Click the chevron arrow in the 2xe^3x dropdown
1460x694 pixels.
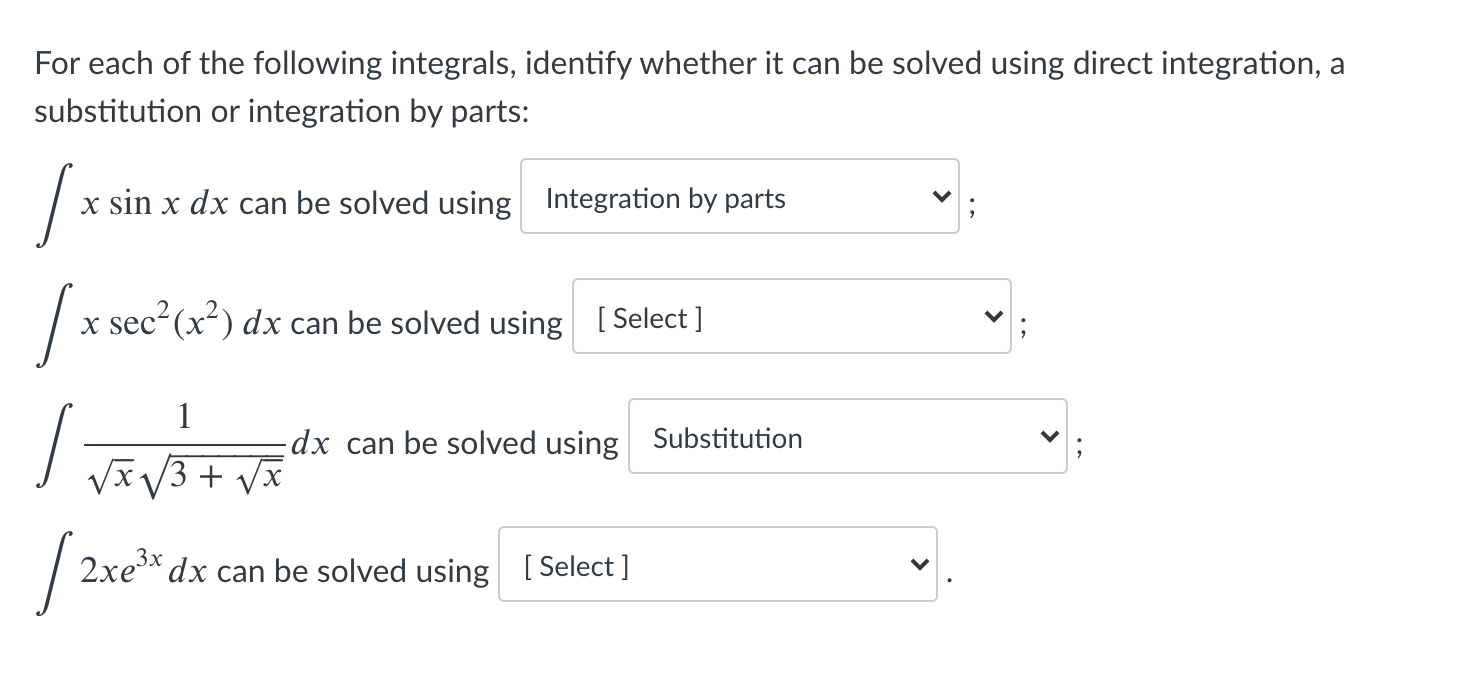point(915,565)
